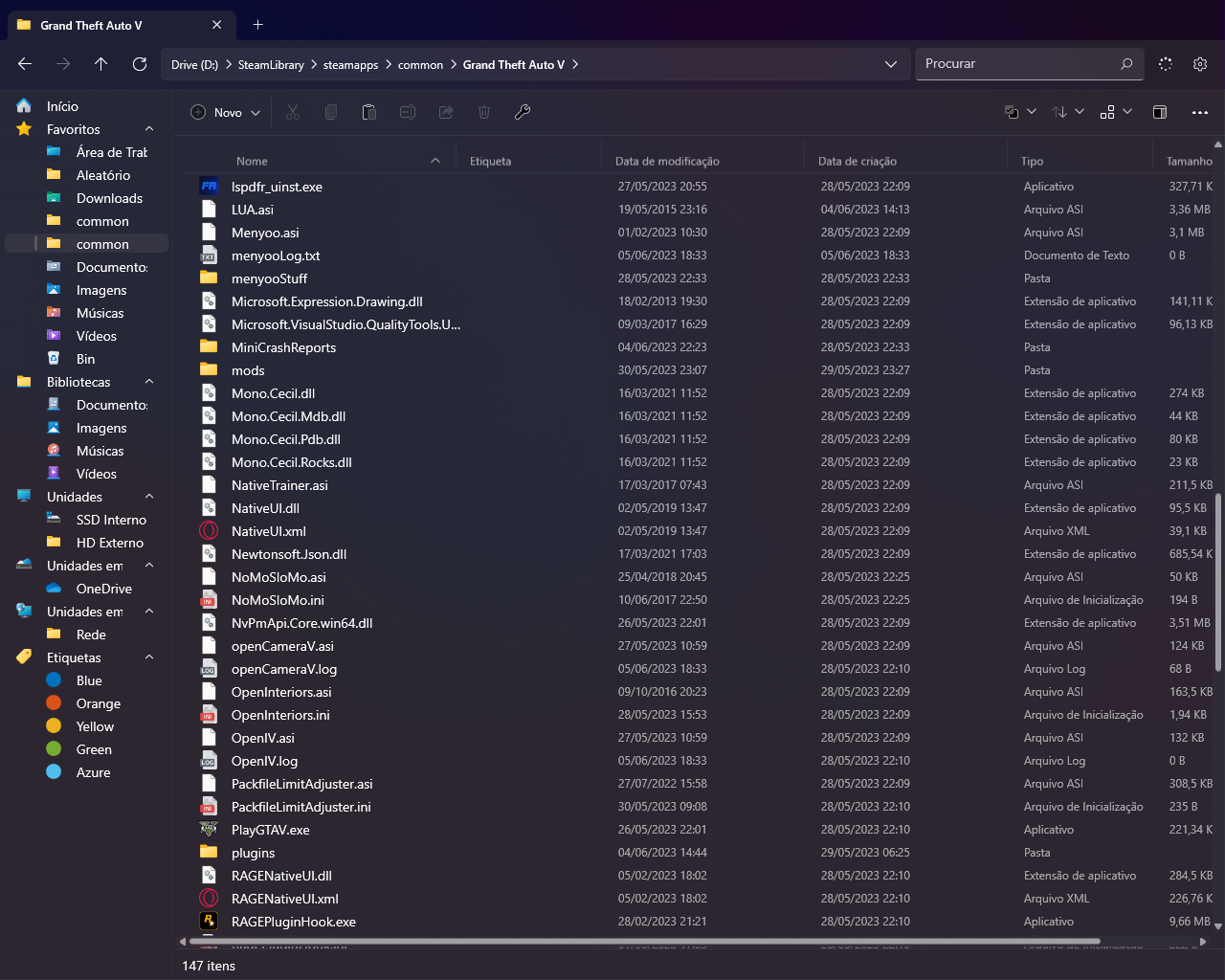Go back to the previous folder
The width and height of the screenshot is (1225, 980).
tap(25, 64)
